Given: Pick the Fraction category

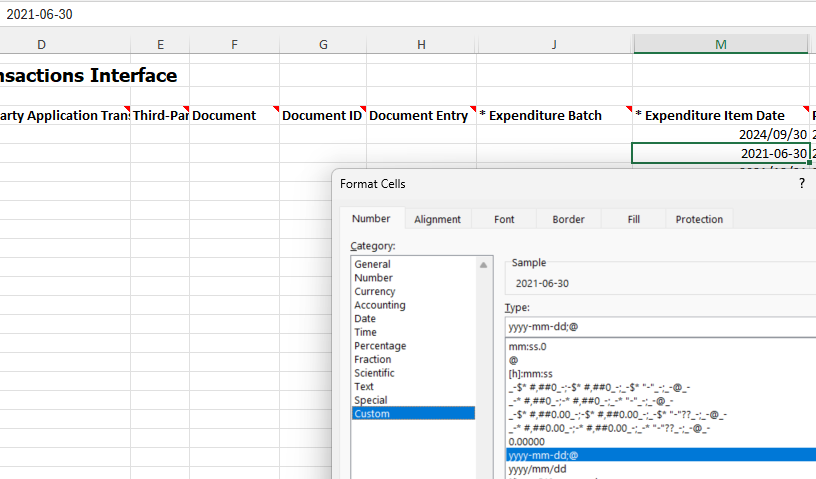Looking at the screenshot, I should 413,359.
